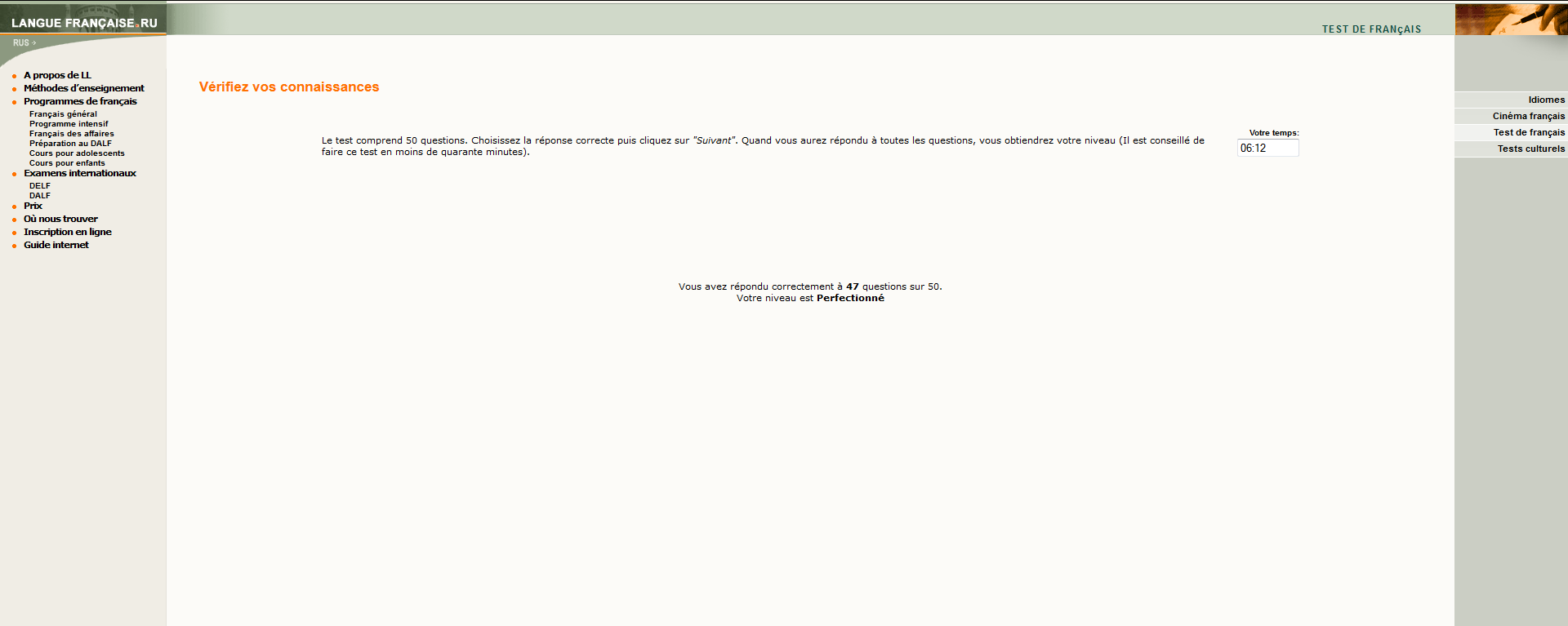The width and height of the screenshot is (1568, 626).
Task: Open Cinéma français link
Action: 1529,116
